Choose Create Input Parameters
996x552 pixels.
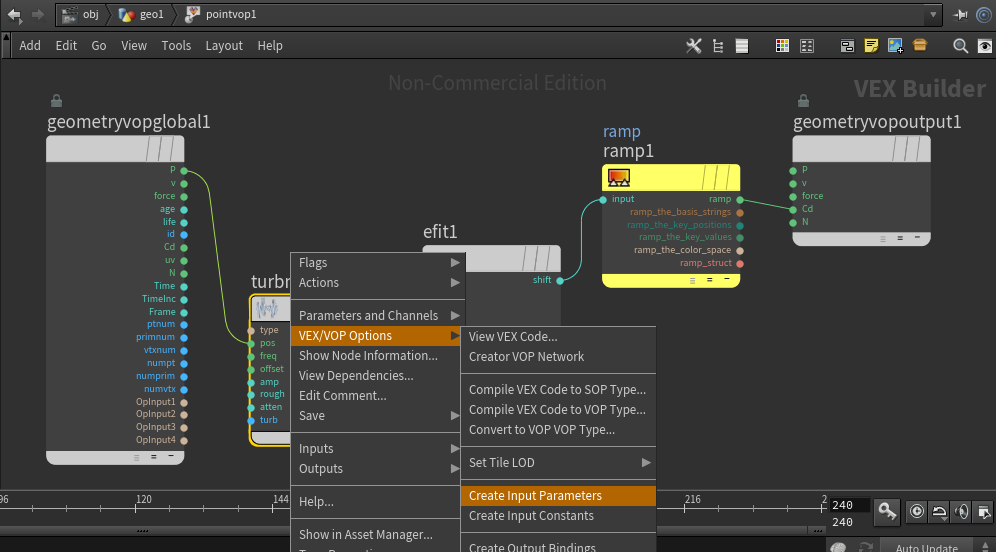point(558,495)
